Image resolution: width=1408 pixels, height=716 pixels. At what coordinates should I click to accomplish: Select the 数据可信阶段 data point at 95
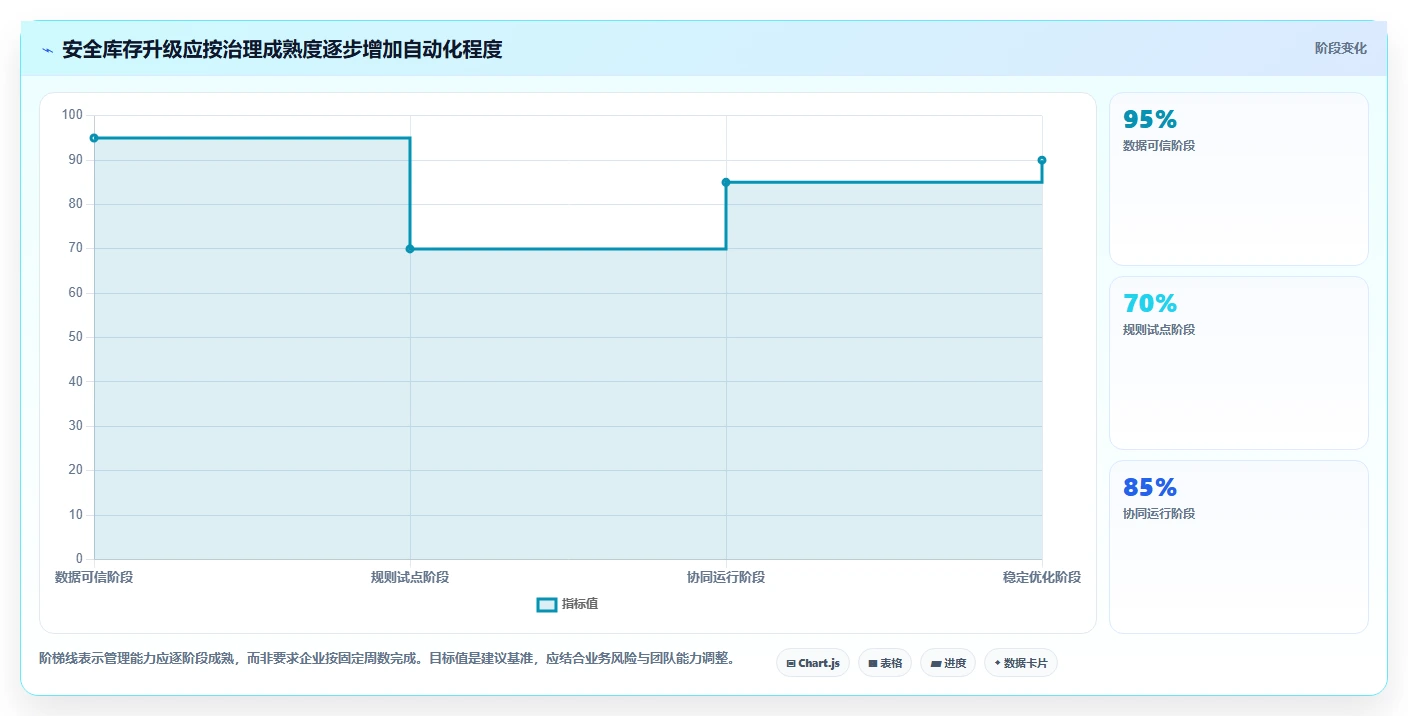coord(94,138)
